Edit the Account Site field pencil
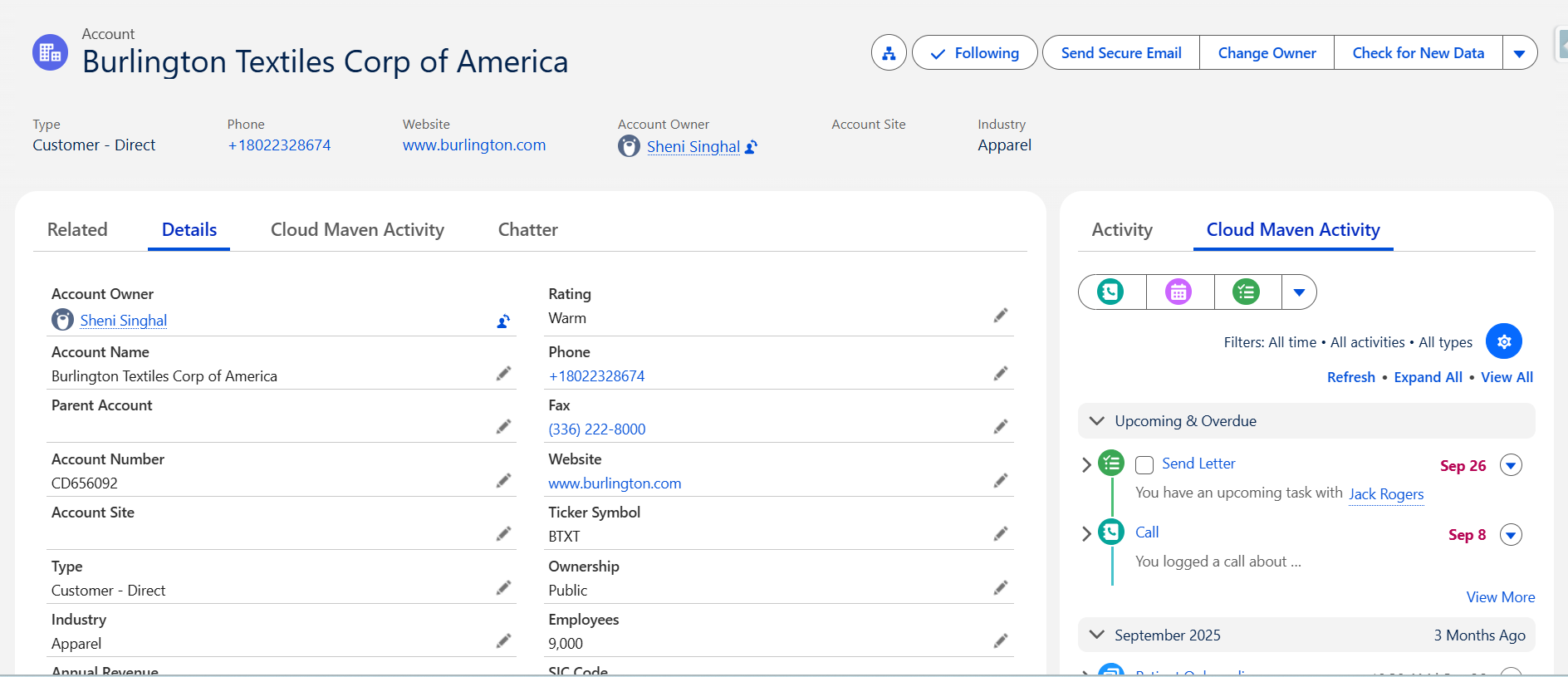 click(x=503, y=534)
